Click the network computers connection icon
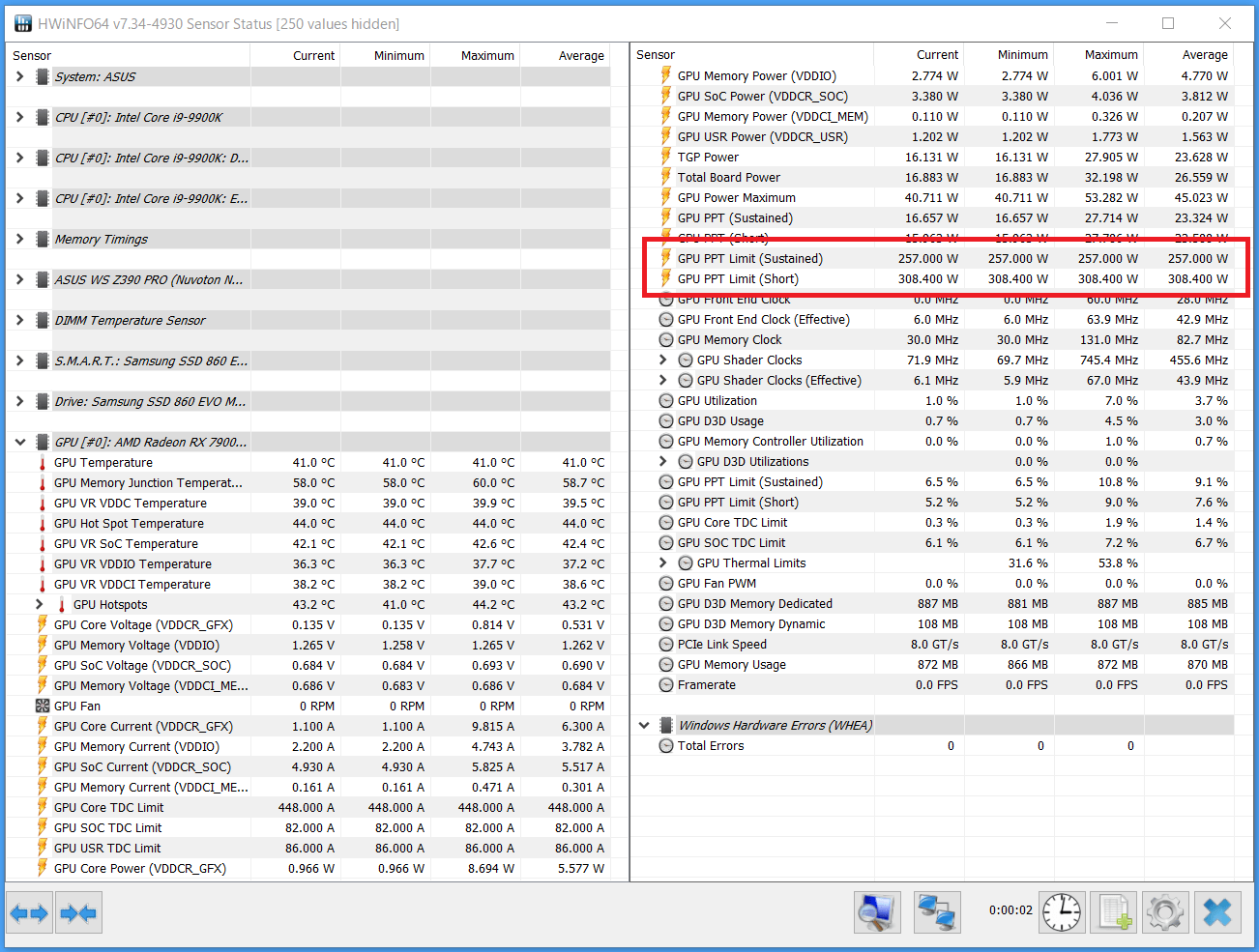This screenshot has width=1259, height=952. 937,912
